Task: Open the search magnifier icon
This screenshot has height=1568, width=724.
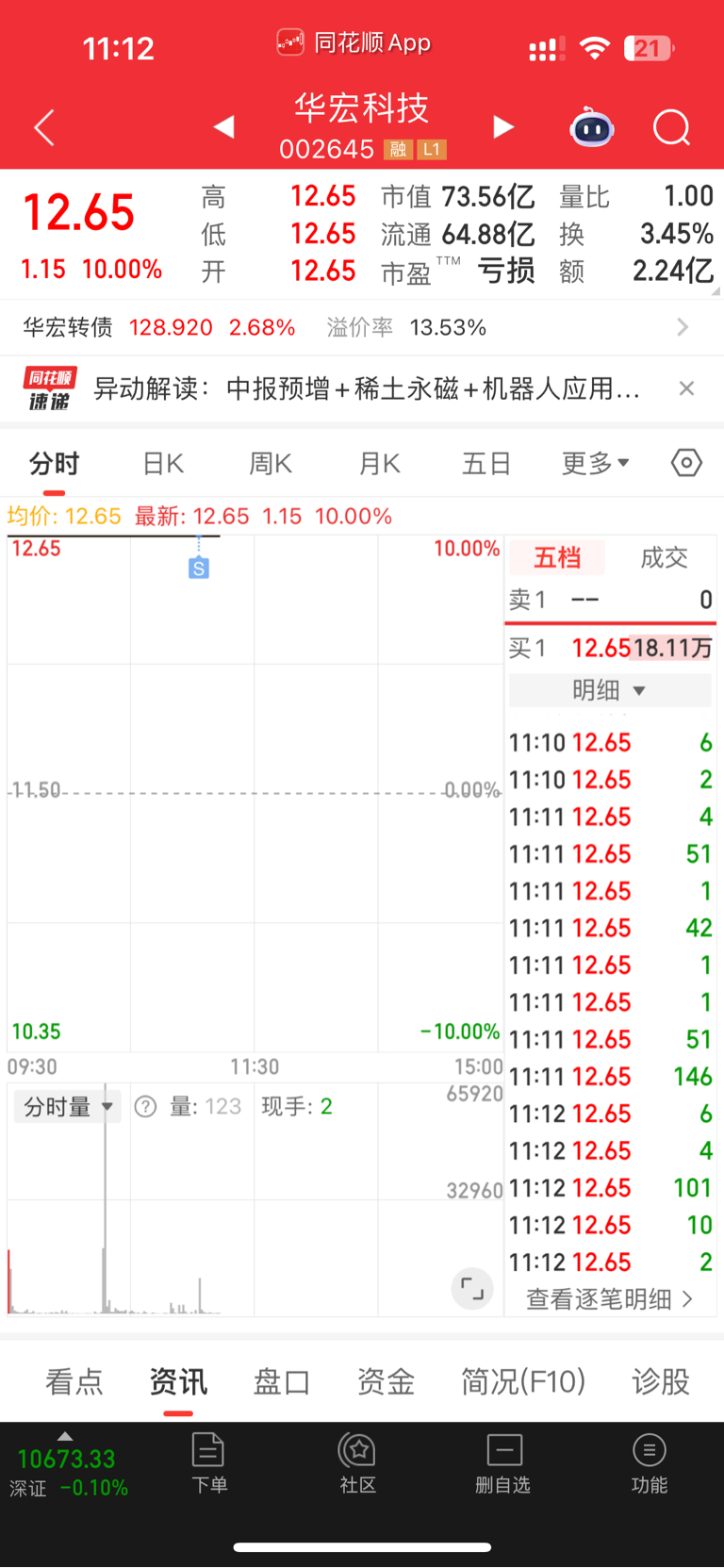Action: coord(672,127)
